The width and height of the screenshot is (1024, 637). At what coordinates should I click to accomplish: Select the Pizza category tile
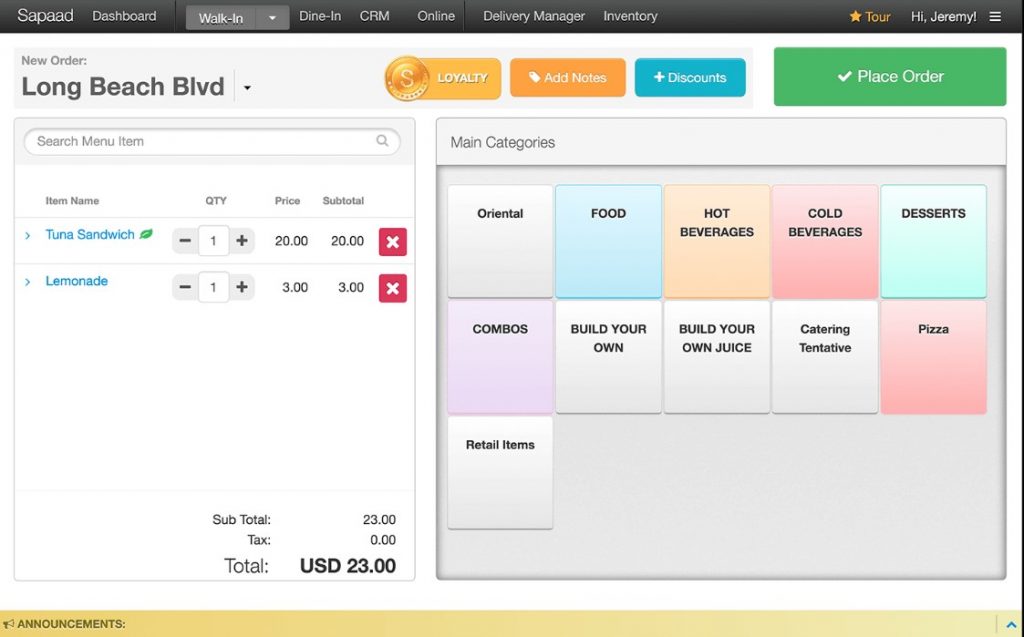coord(934,357)
